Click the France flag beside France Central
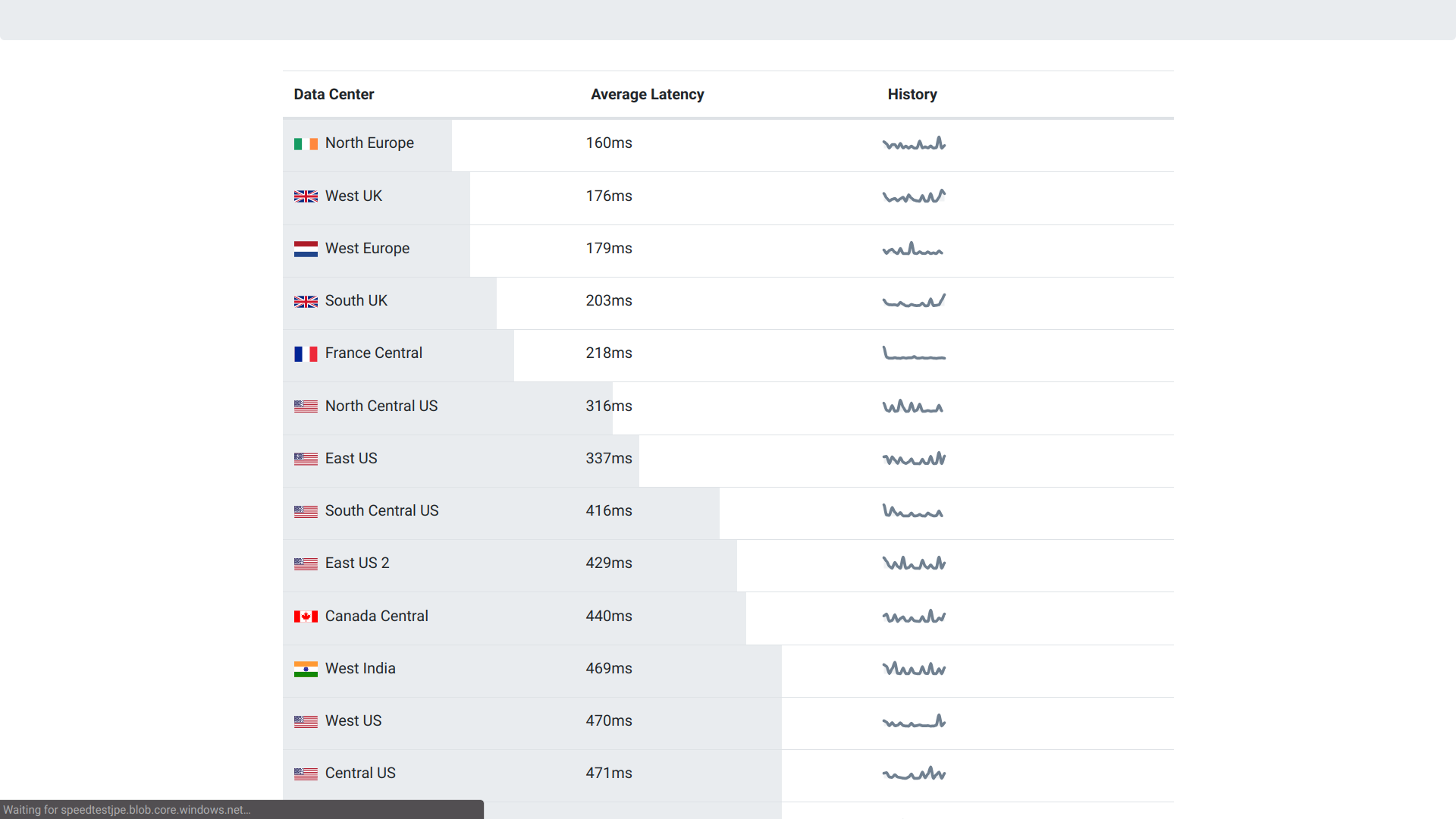Screen dimensions: 1456x819 coord(306,354)
